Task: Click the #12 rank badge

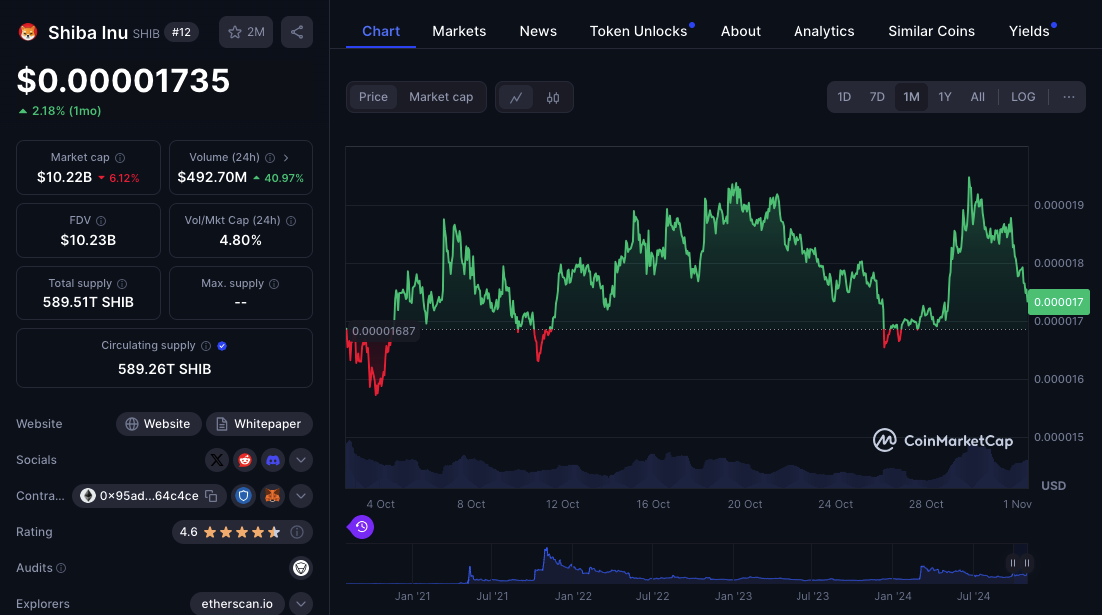Action: tap(181, 32)
